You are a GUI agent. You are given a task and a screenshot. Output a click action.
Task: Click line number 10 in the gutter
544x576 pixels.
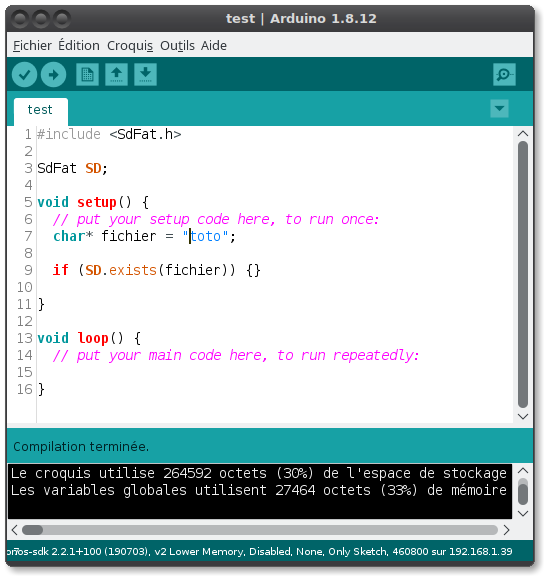(24, 287)
